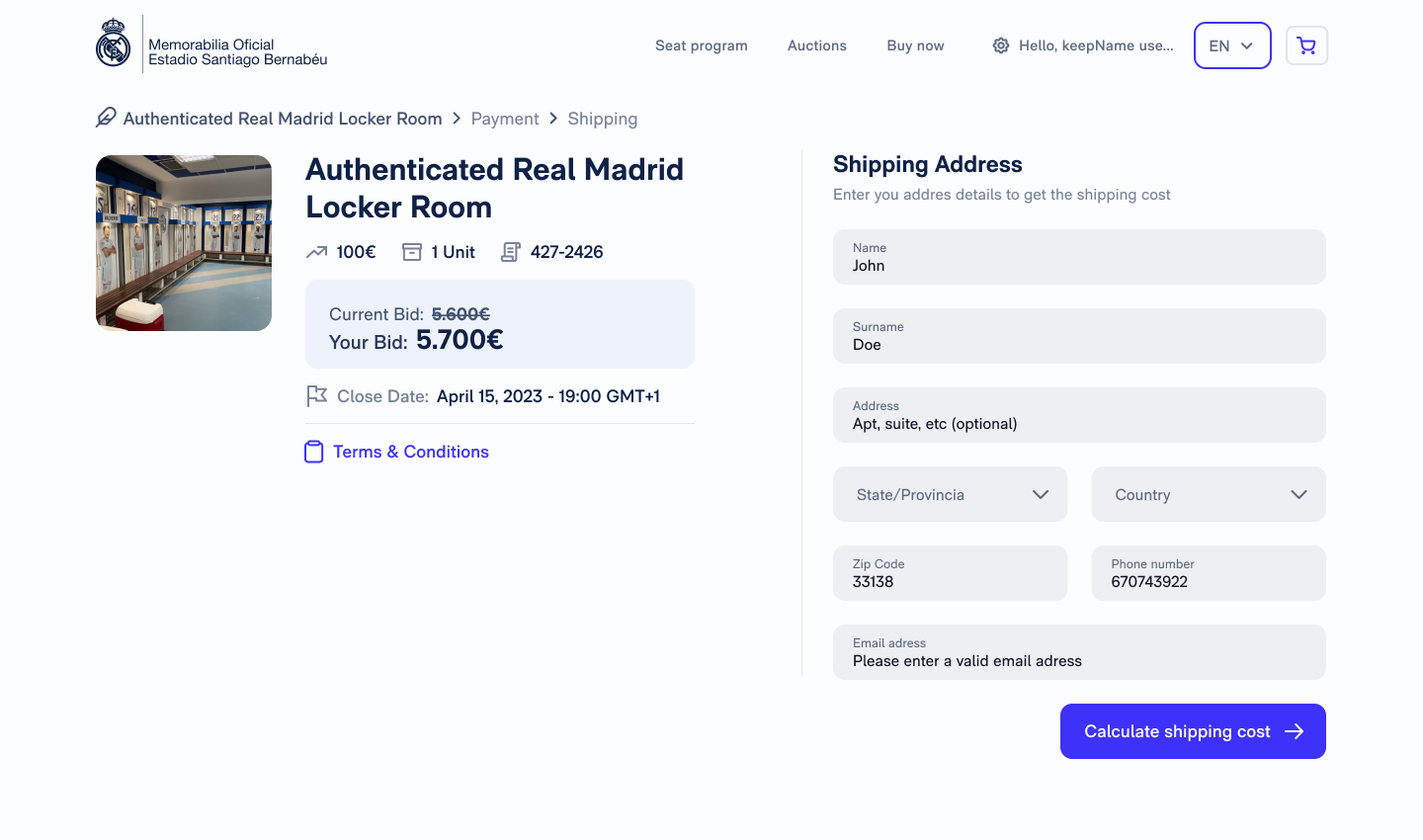Open the Seat program menu item
Viewport: 1423px width, 840px height.
[702, 45]
